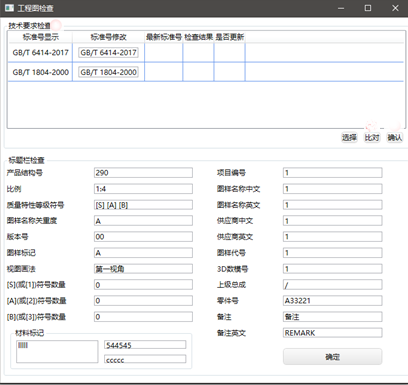This screenshot has height=385, width=408.
Task: Click the large 材料标记 box containing |||||
Action: (57, 351)
